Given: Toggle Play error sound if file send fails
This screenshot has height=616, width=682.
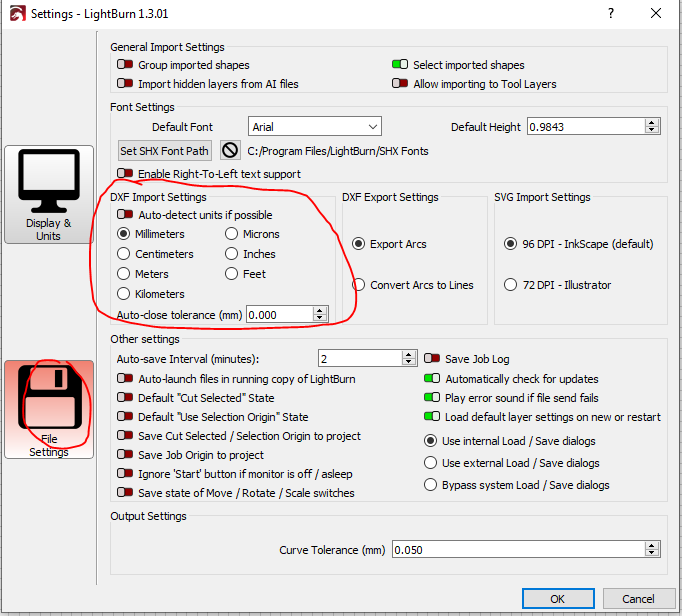Looking at the screenshot, I should 432,397.
